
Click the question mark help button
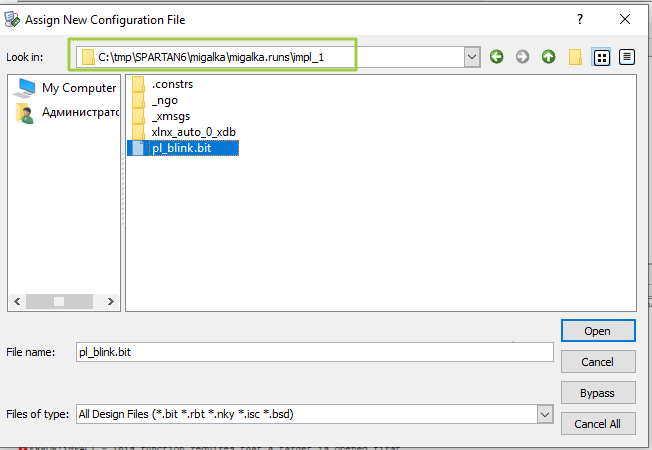(x=580, y=19)
